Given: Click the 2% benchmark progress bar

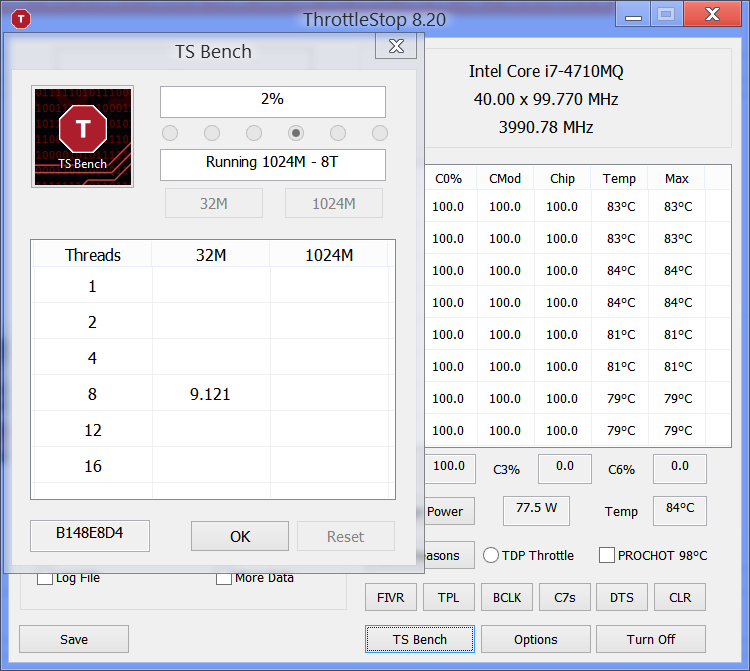Looking at the screenshot, I should coord(273,102).
